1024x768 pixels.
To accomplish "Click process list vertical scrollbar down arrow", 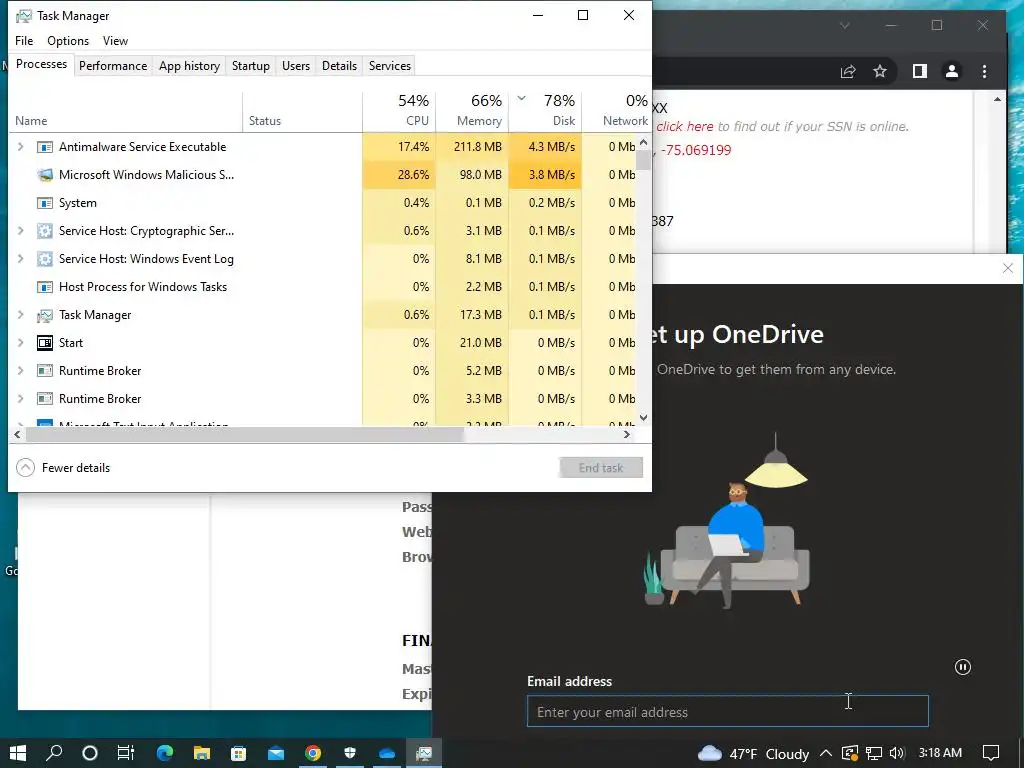I will [x=643, y=417].
